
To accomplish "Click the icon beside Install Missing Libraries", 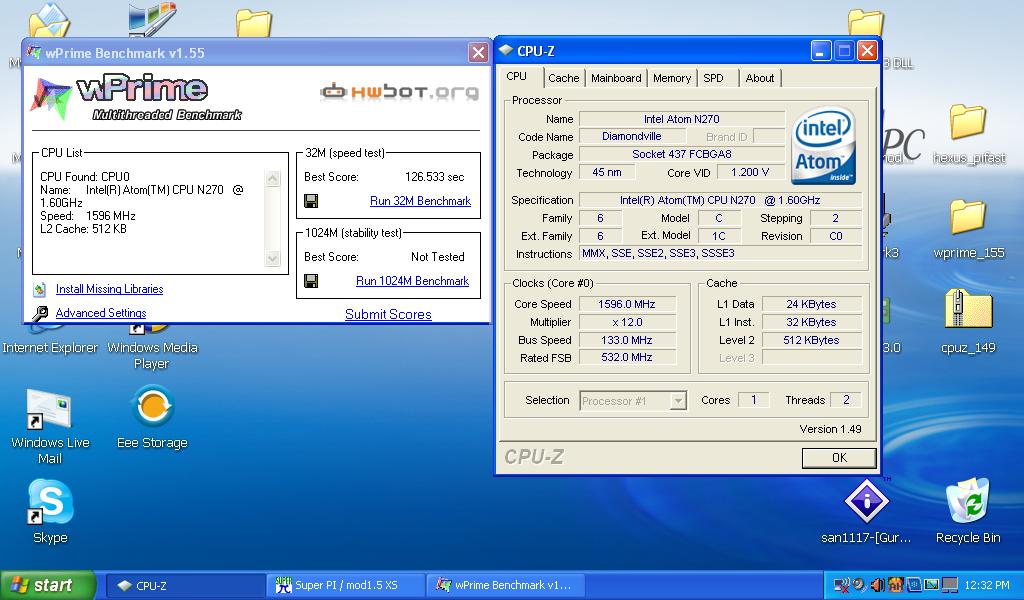I will pyautogui.click(x=40, y=289).
